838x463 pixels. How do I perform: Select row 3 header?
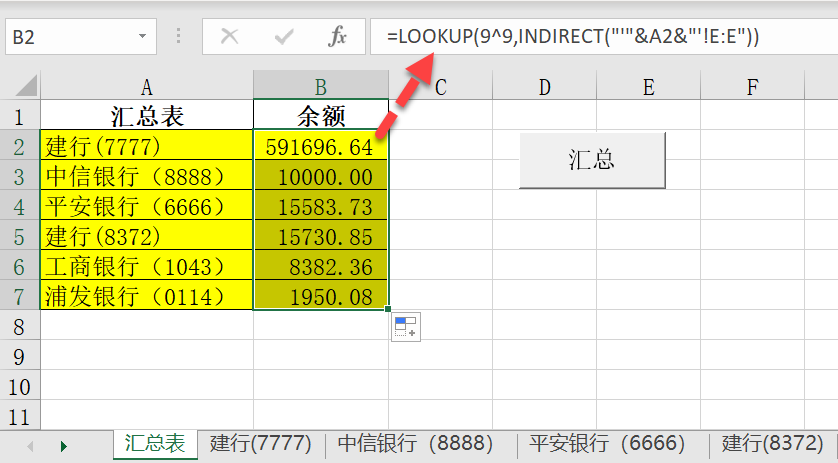pyautogui.click(x=20, y=175)
